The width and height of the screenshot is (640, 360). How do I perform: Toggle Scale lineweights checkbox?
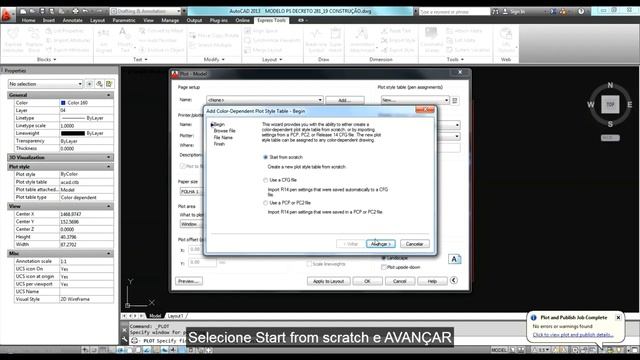[x=309, y=264]
